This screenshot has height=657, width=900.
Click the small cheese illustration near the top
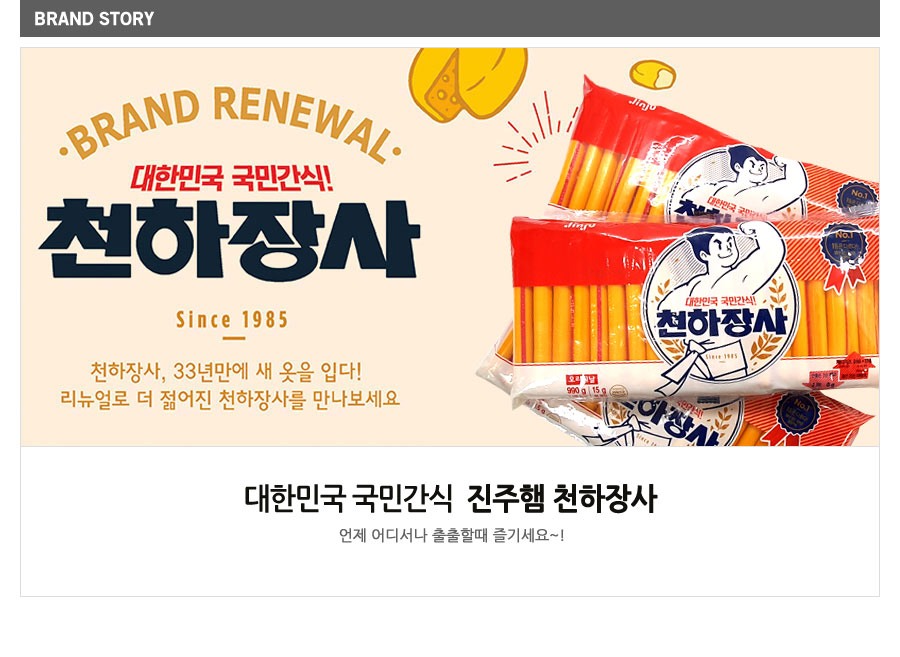coord(653,75)
